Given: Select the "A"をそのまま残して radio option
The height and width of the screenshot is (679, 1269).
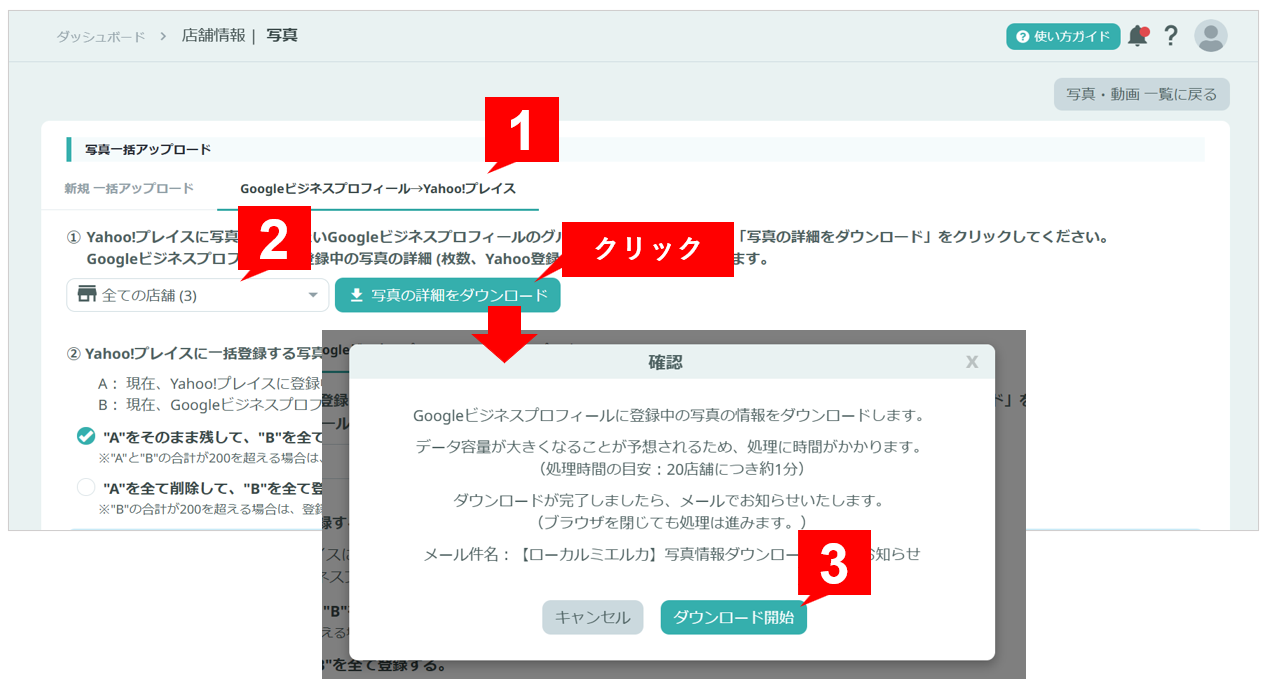Looking at the screenshot, I should click(86, 437).
